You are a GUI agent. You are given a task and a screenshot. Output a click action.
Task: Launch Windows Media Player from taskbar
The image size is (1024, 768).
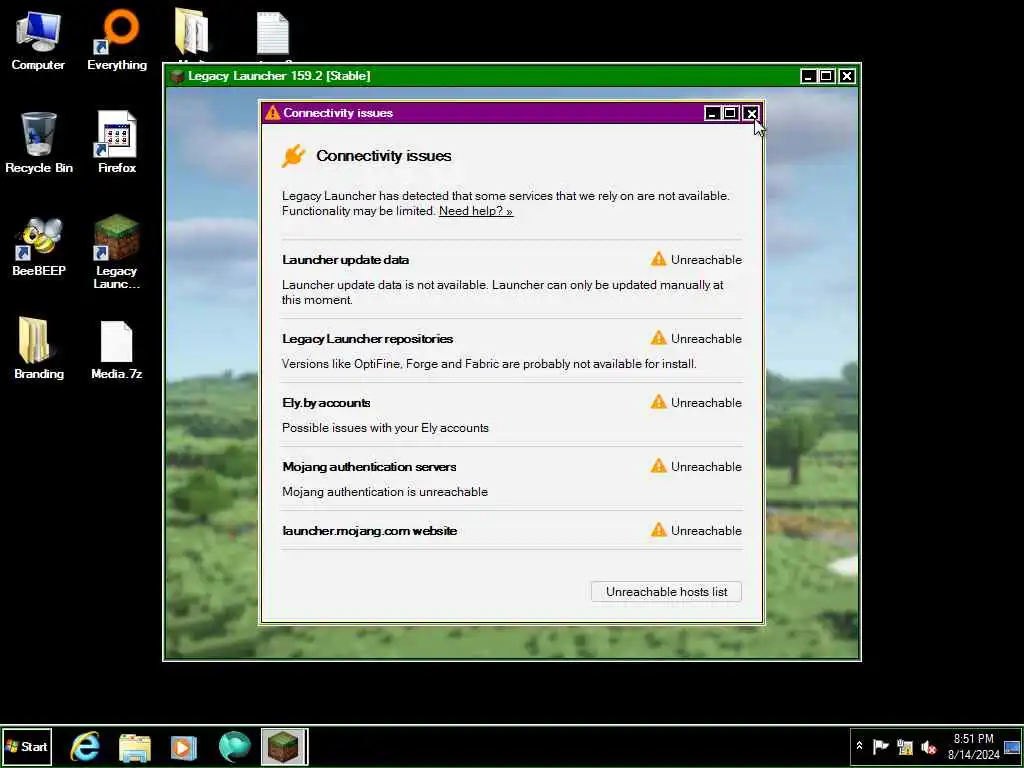[184, 746]
